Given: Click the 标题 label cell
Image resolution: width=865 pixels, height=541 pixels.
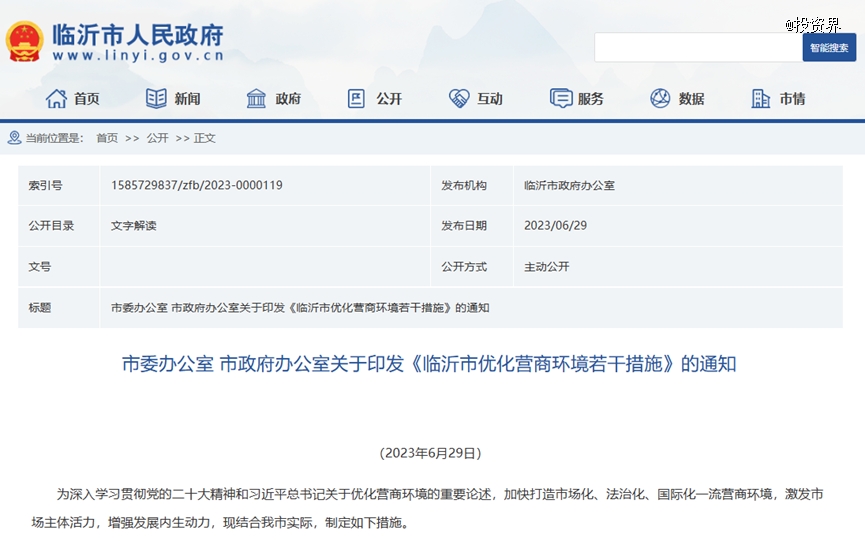Looking at the screenshot, I should [58, 308].
